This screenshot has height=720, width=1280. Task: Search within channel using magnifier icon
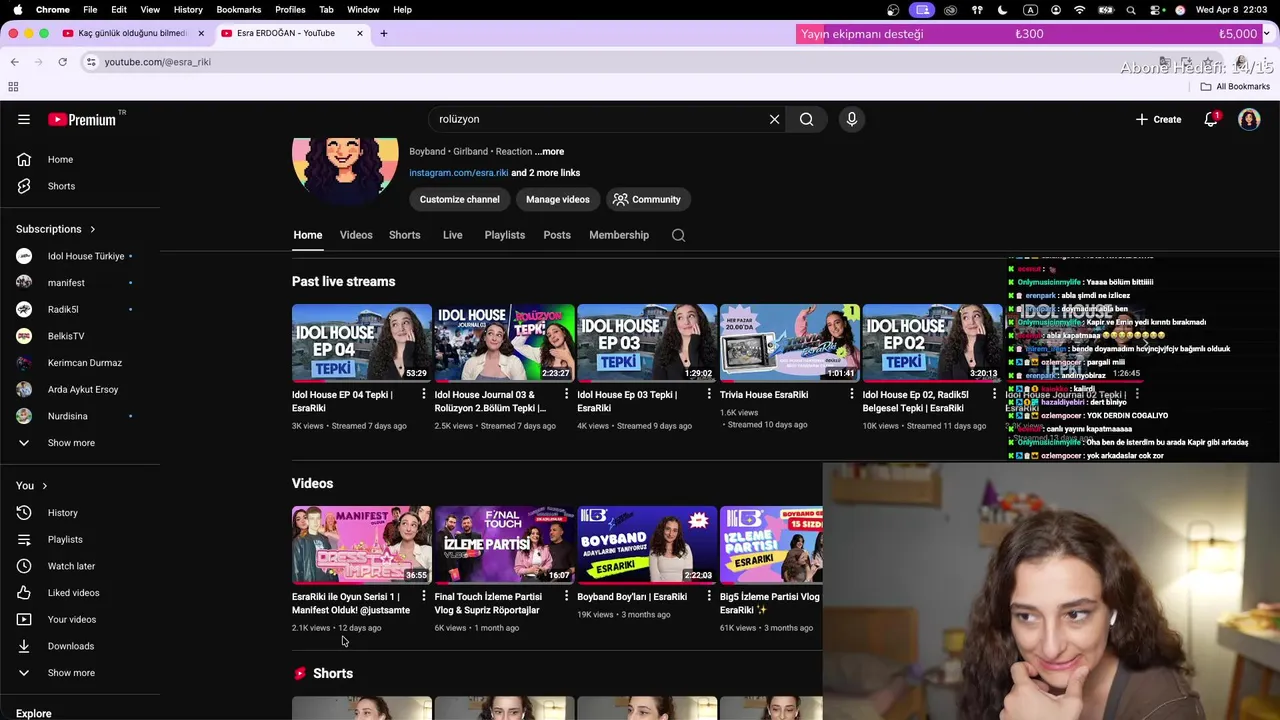(x=678, y=235)
